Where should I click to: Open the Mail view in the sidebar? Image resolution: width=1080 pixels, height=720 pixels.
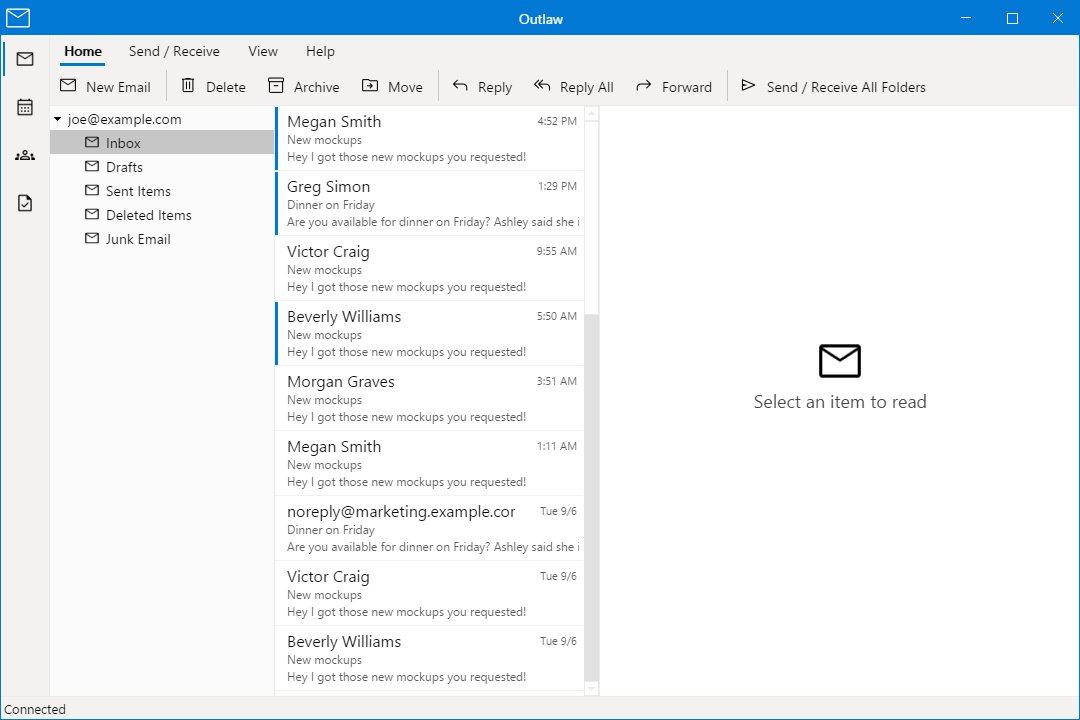pyautogui.click(x=23, y=58)
